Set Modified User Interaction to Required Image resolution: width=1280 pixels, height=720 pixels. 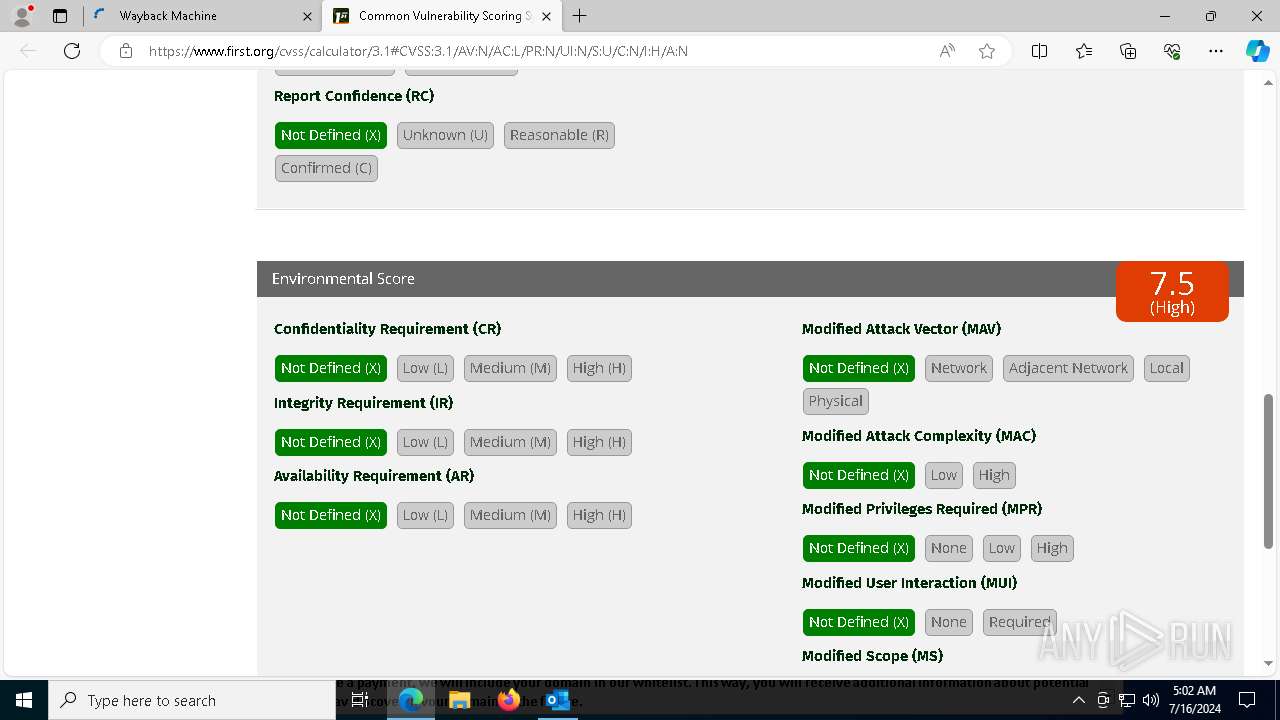click(1019, 622)
